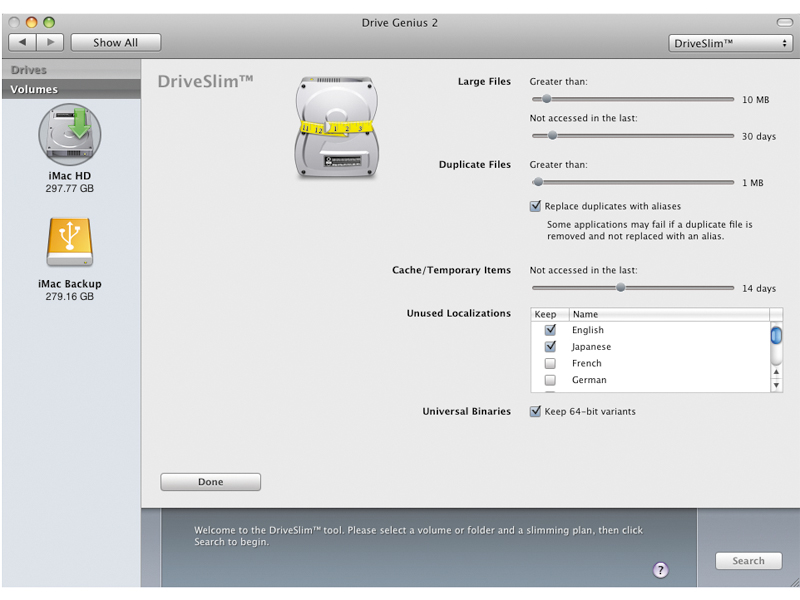Go back with the left arrow button
Viewport: 800px width, 600px height.
22,42
